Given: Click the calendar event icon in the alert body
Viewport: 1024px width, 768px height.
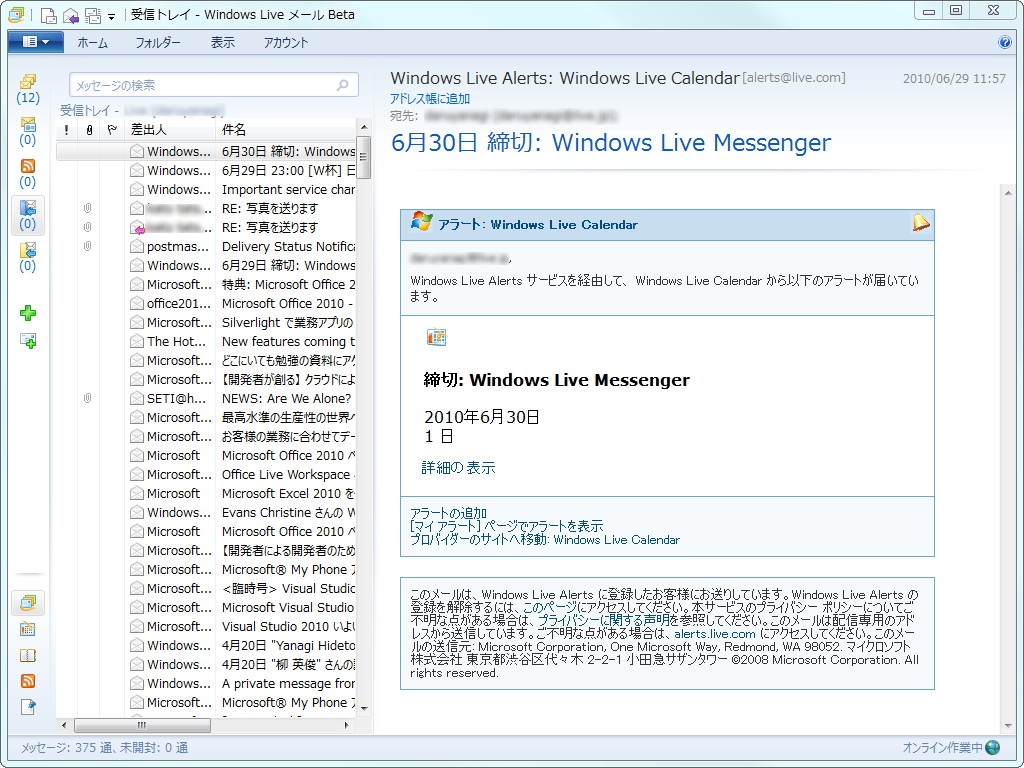Looking at the screenshot, I should (x=436, y=337).
